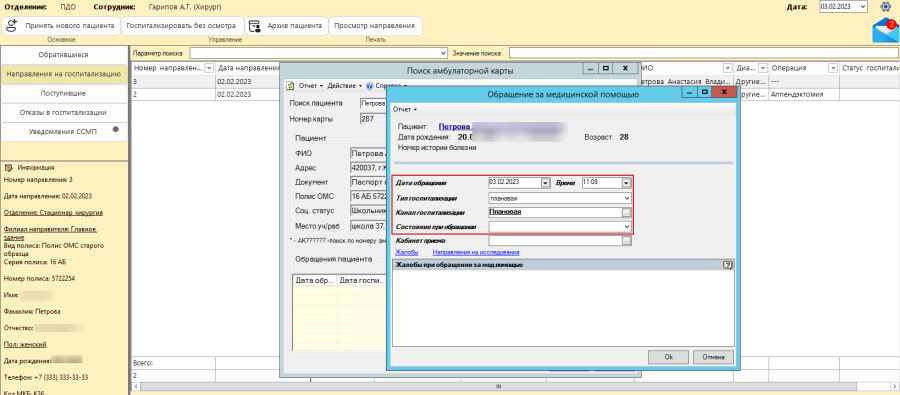Click the ellipsis button for 'Канал госпитализации'

pos(626,212)
